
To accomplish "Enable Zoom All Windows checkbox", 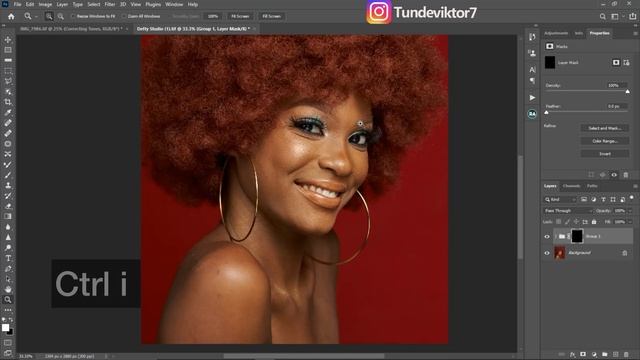I will pos(124,16).
